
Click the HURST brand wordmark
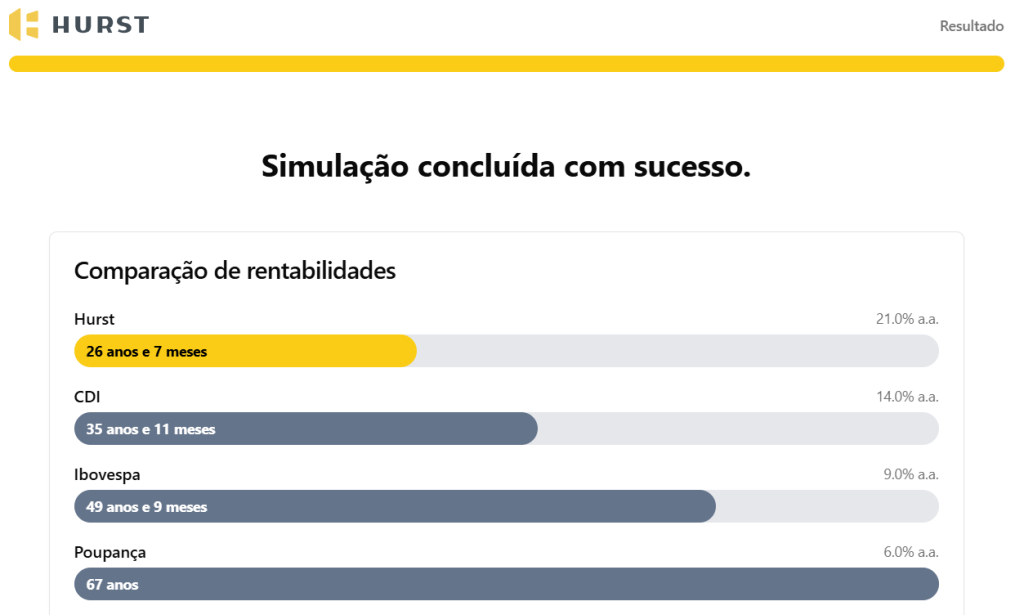(x=101, y=25)
